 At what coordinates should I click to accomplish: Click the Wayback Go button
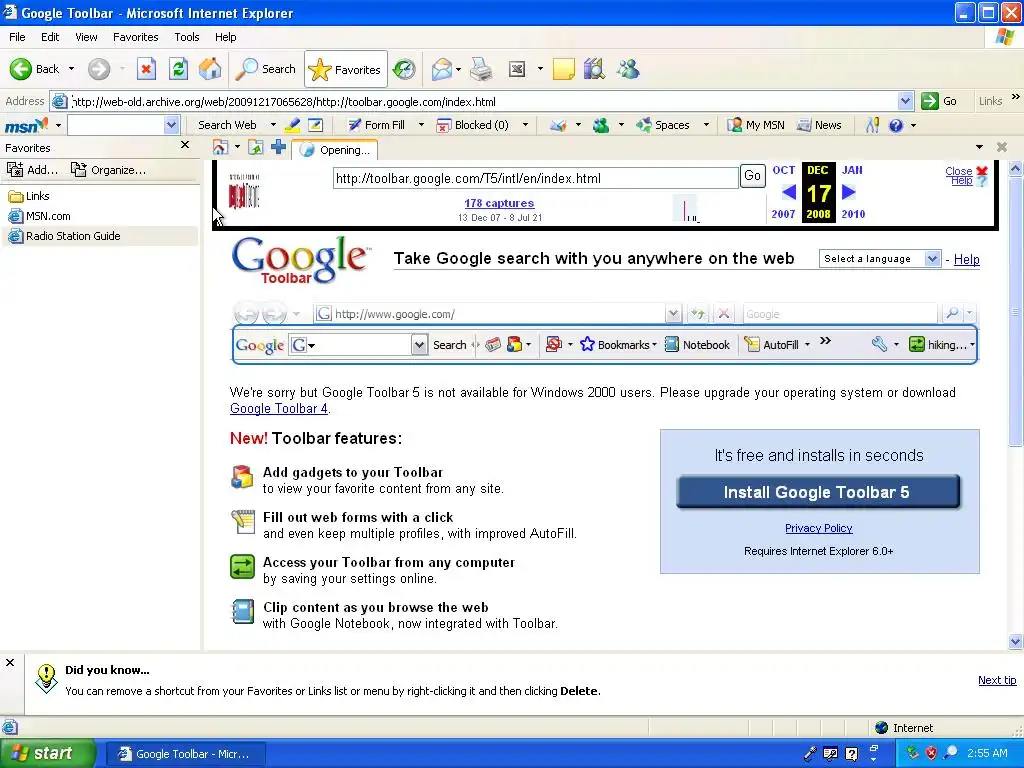click(752, 176)
